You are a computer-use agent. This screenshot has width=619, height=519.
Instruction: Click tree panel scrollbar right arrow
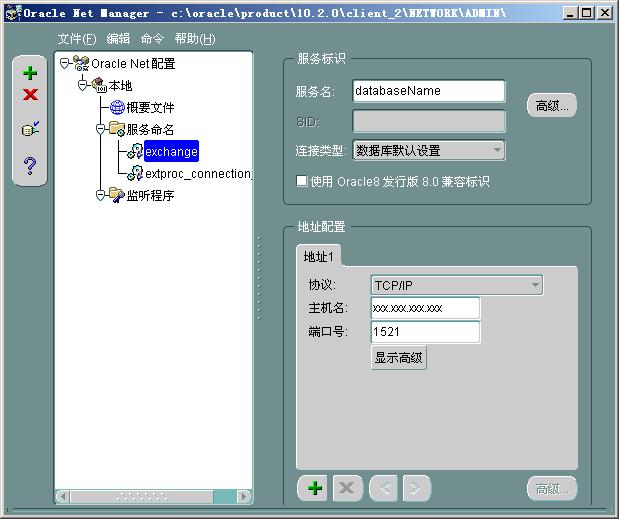pos(244,496)
